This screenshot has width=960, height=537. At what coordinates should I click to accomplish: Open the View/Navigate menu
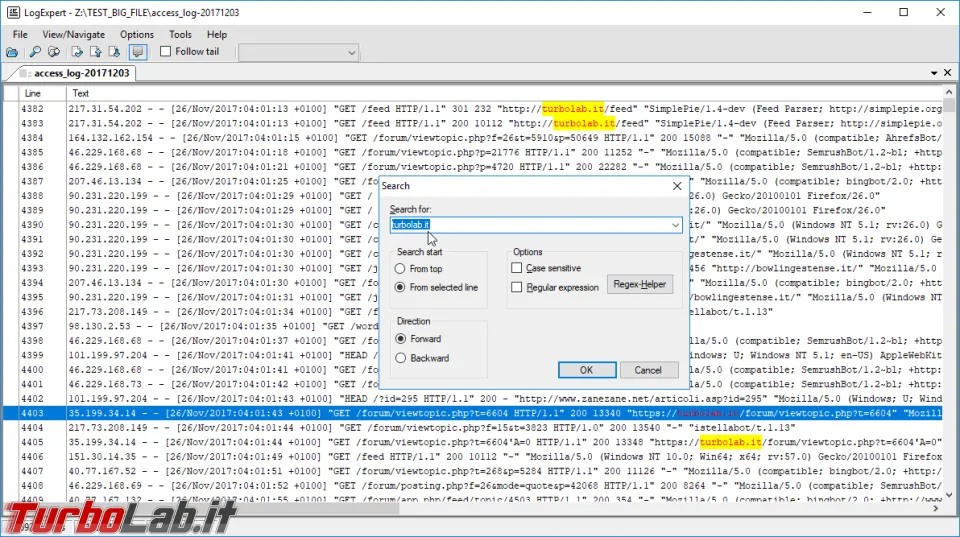[73, 34]
